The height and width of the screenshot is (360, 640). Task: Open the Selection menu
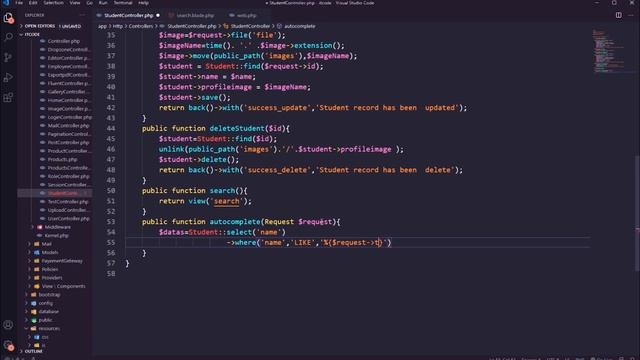pos(53,3)
